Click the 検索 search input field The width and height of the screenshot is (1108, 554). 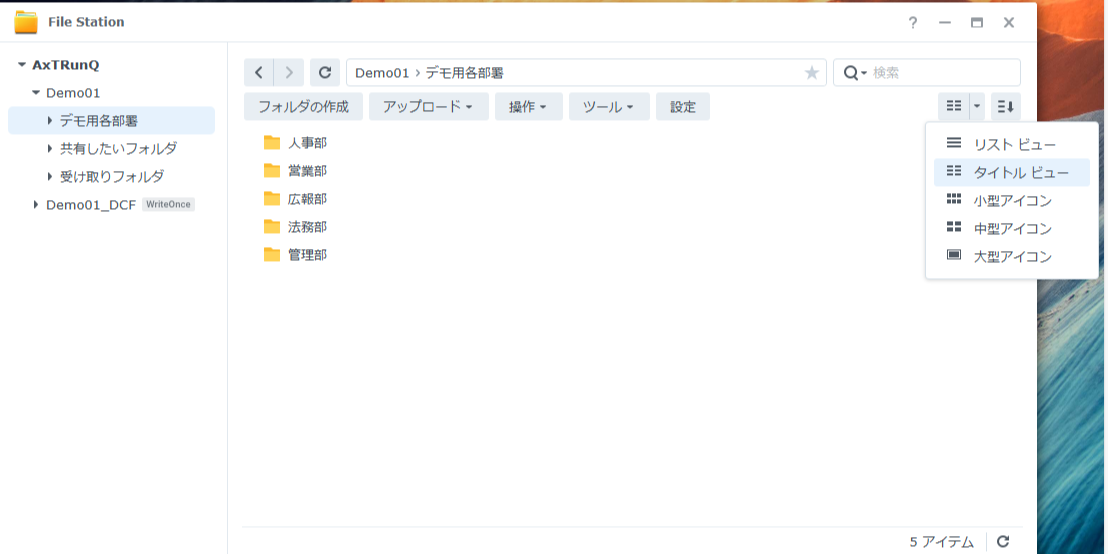pyautogui.click(x=940, y=73)
